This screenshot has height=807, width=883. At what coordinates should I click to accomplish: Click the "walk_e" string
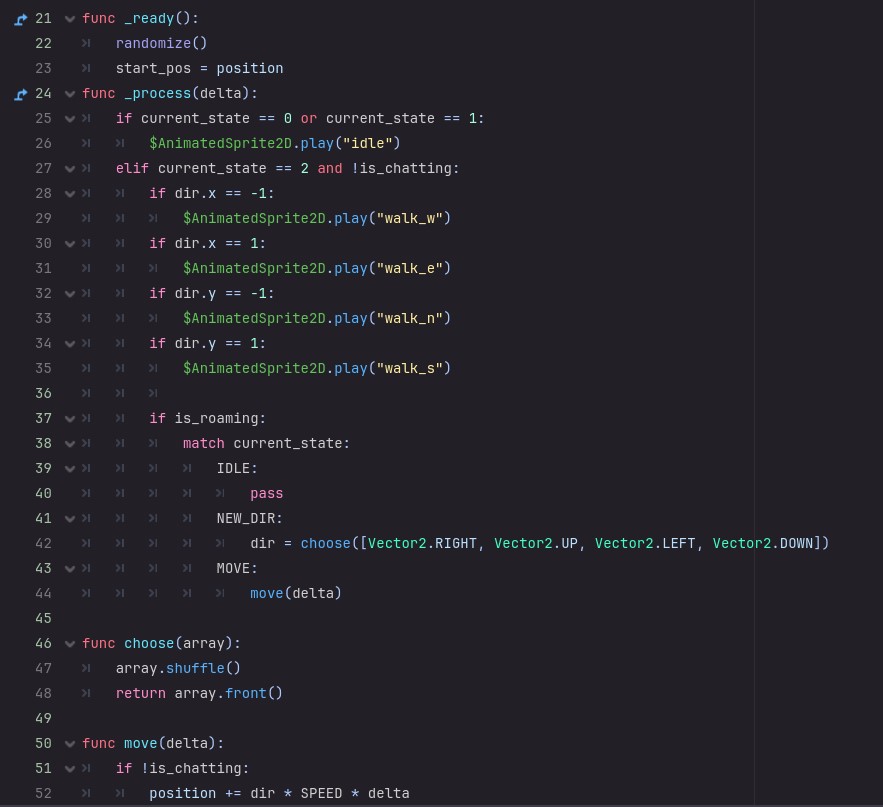pyautogui.click(x=410, y=269)
